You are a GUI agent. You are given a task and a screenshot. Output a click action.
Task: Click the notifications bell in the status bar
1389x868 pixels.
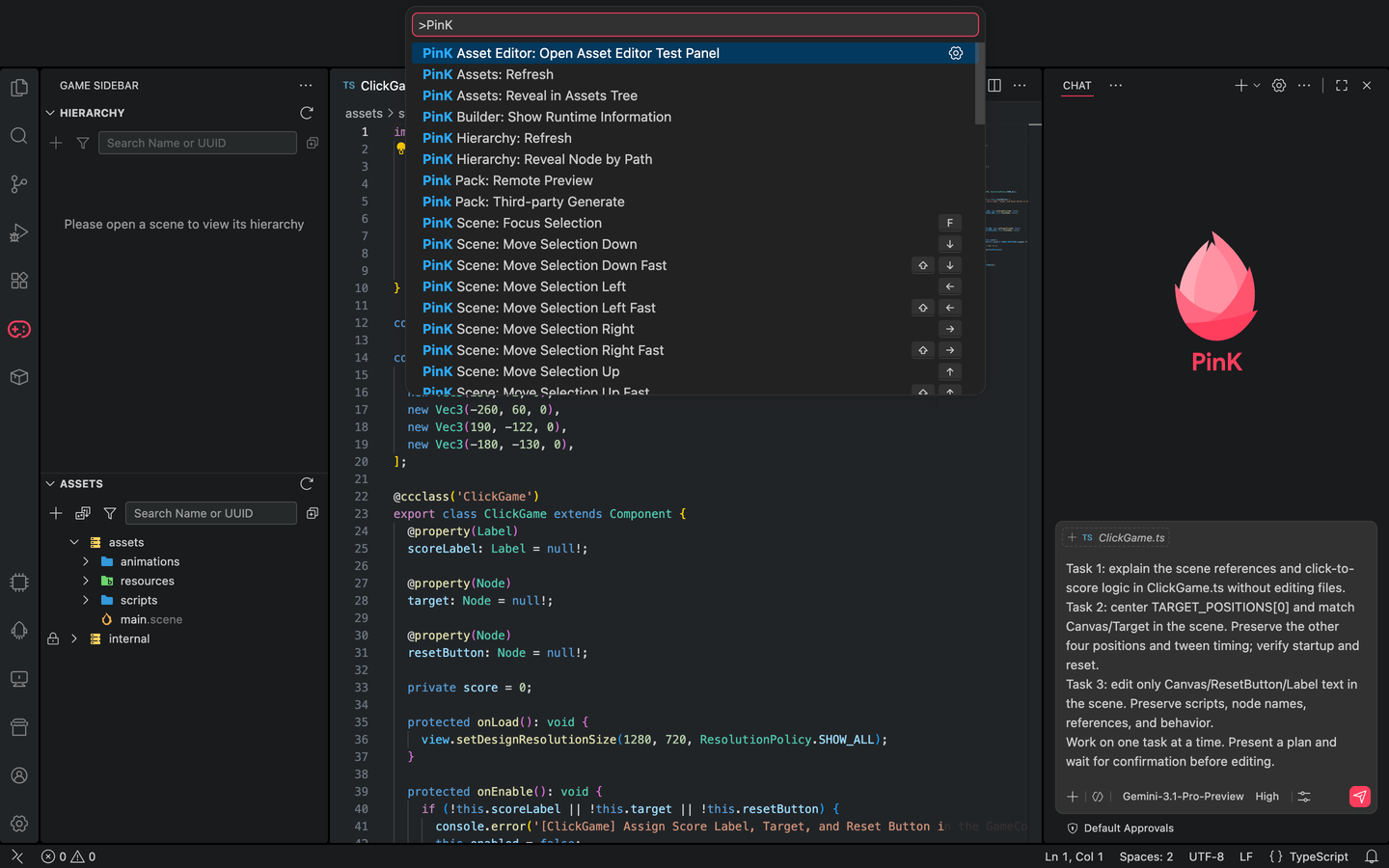[x=1372, y=856]
